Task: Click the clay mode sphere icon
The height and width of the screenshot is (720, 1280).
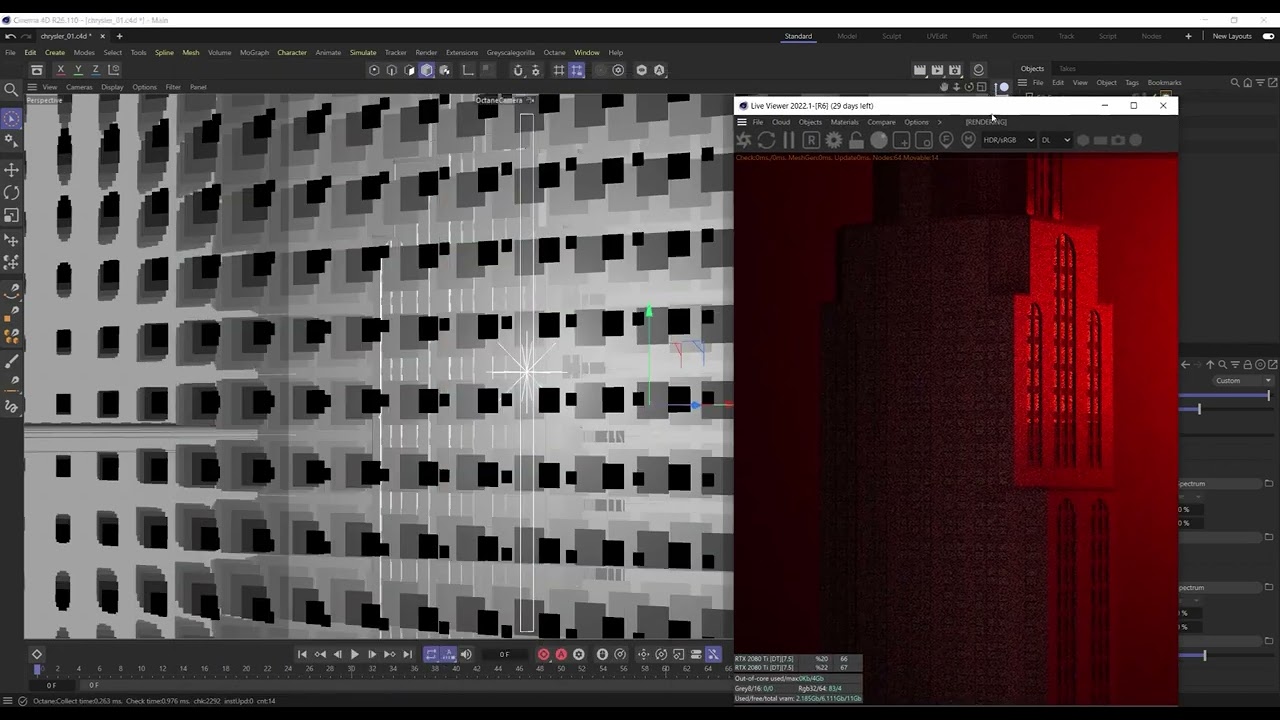Action: (x=878, y=140)
